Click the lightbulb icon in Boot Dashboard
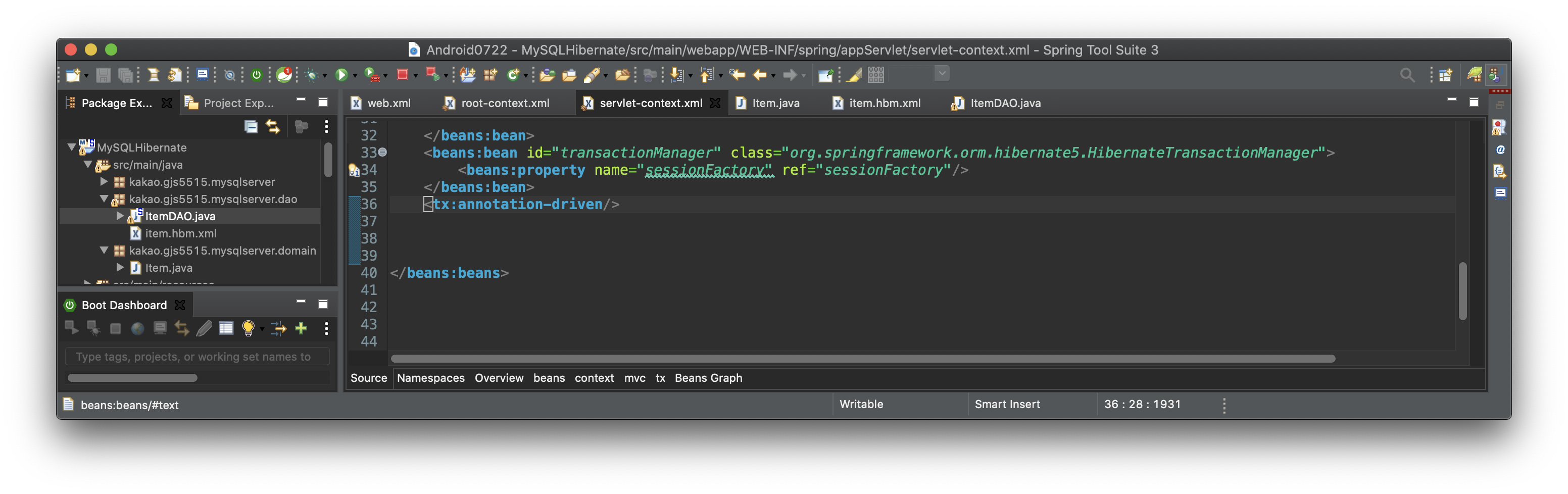This screenshot has width=1568, height=494. tap(248, 328)
